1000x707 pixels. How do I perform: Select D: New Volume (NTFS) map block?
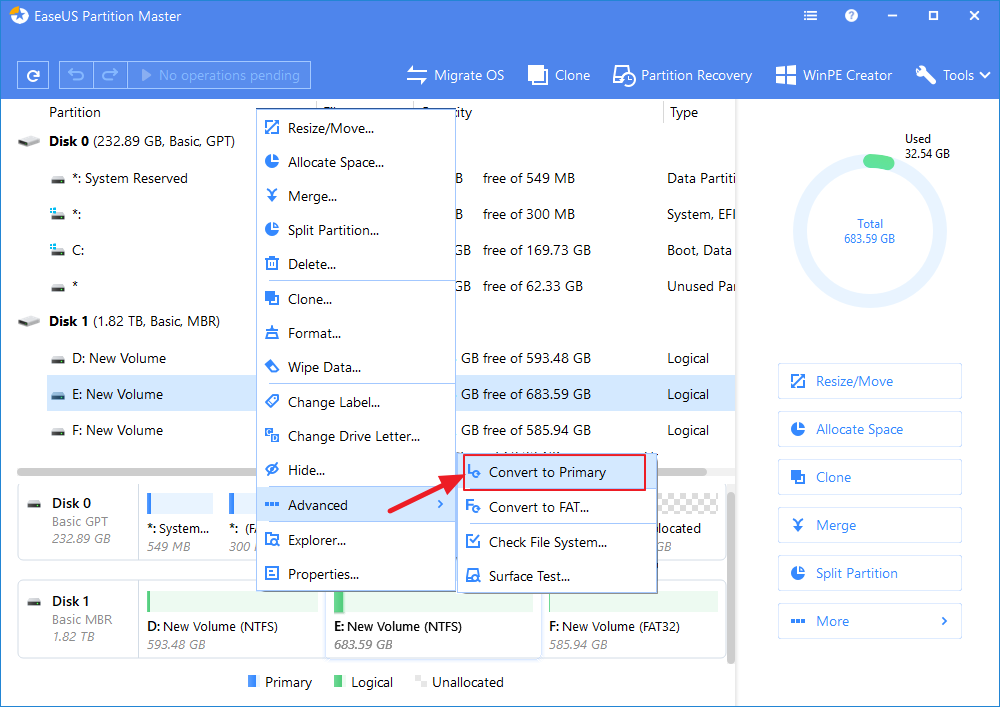(x=232, y=621)
